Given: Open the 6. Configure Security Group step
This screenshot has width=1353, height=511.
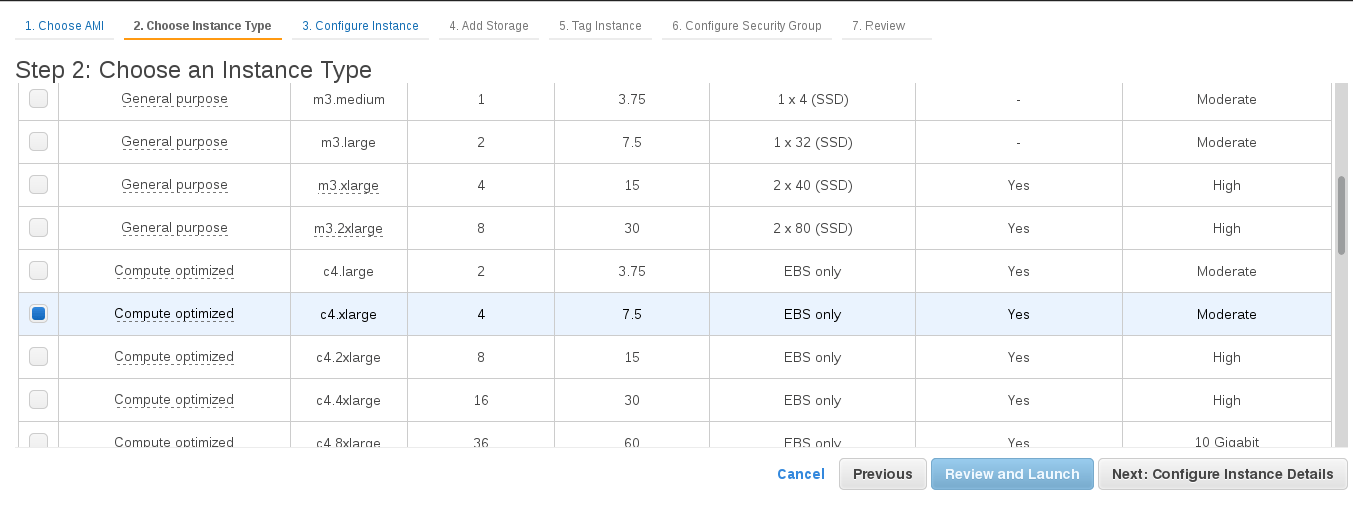Looking at the screenshot, I should point(747,26).
